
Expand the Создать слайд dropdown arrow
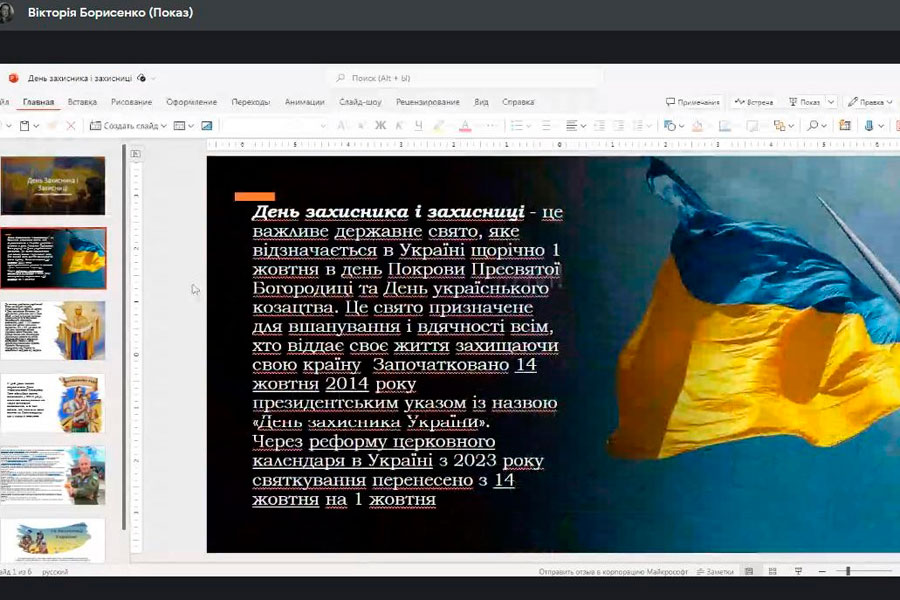[x=165, y=126]
